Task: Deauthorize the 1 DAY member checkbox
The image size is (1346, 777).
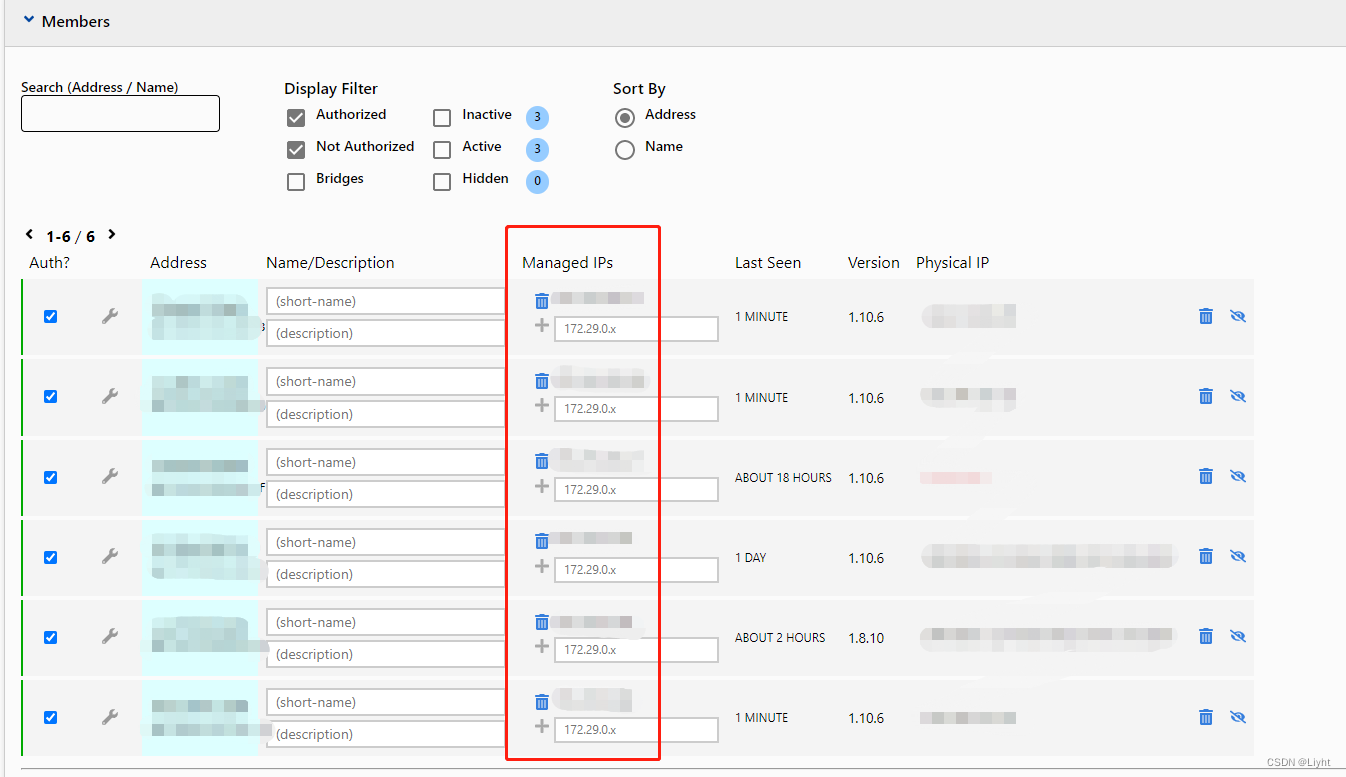Action: 50,557
